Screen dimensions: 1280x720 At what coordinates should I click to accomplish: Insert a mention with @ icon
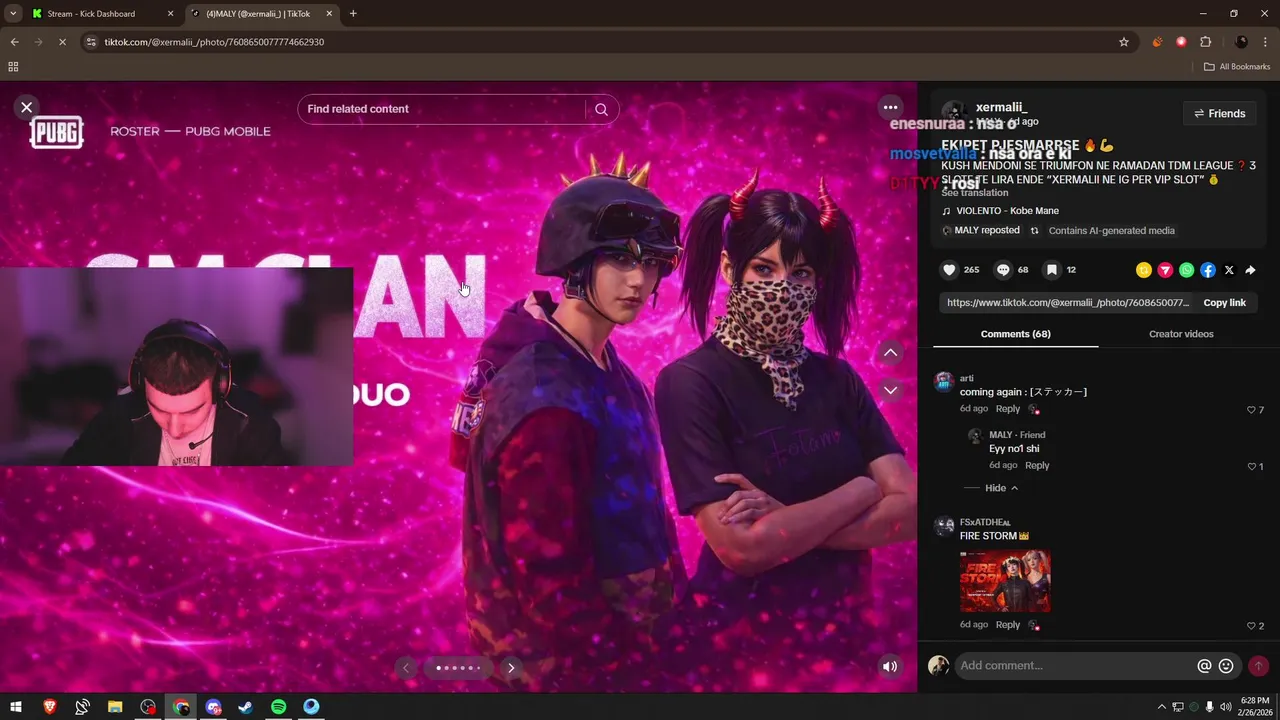coord(1204,666)
